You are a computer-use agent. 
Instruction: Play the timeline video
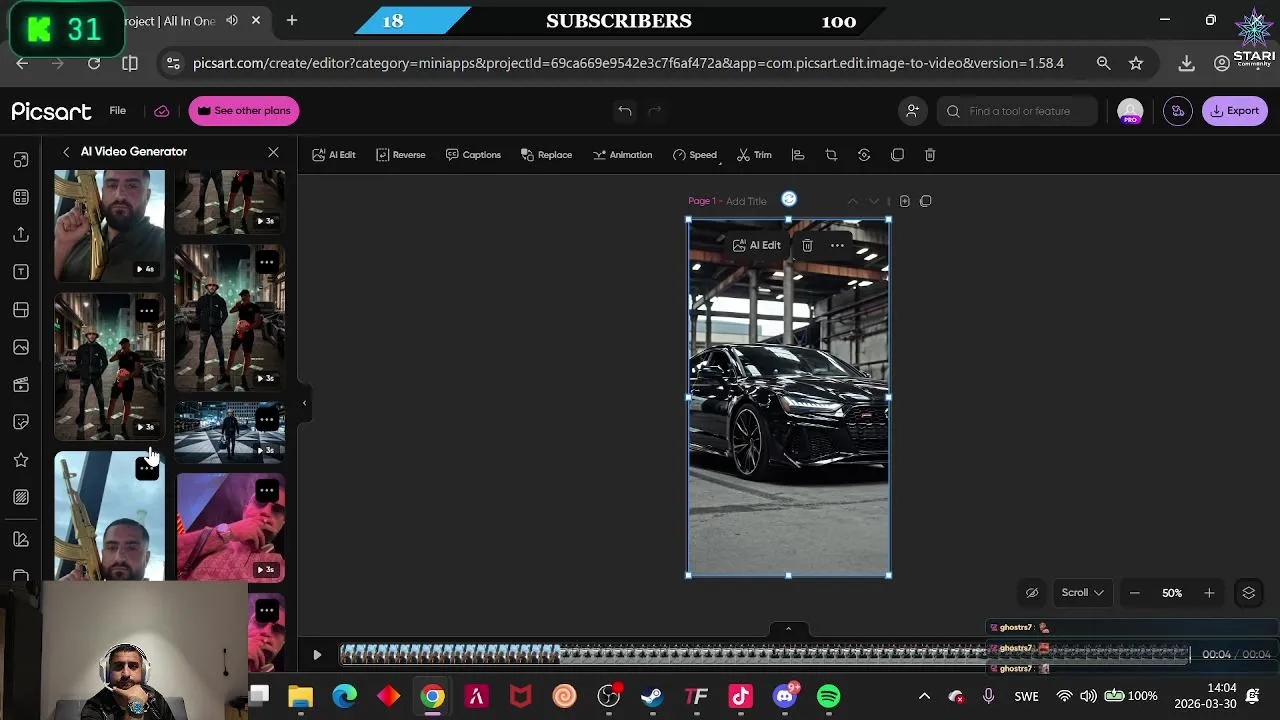[x=317, y=655]
